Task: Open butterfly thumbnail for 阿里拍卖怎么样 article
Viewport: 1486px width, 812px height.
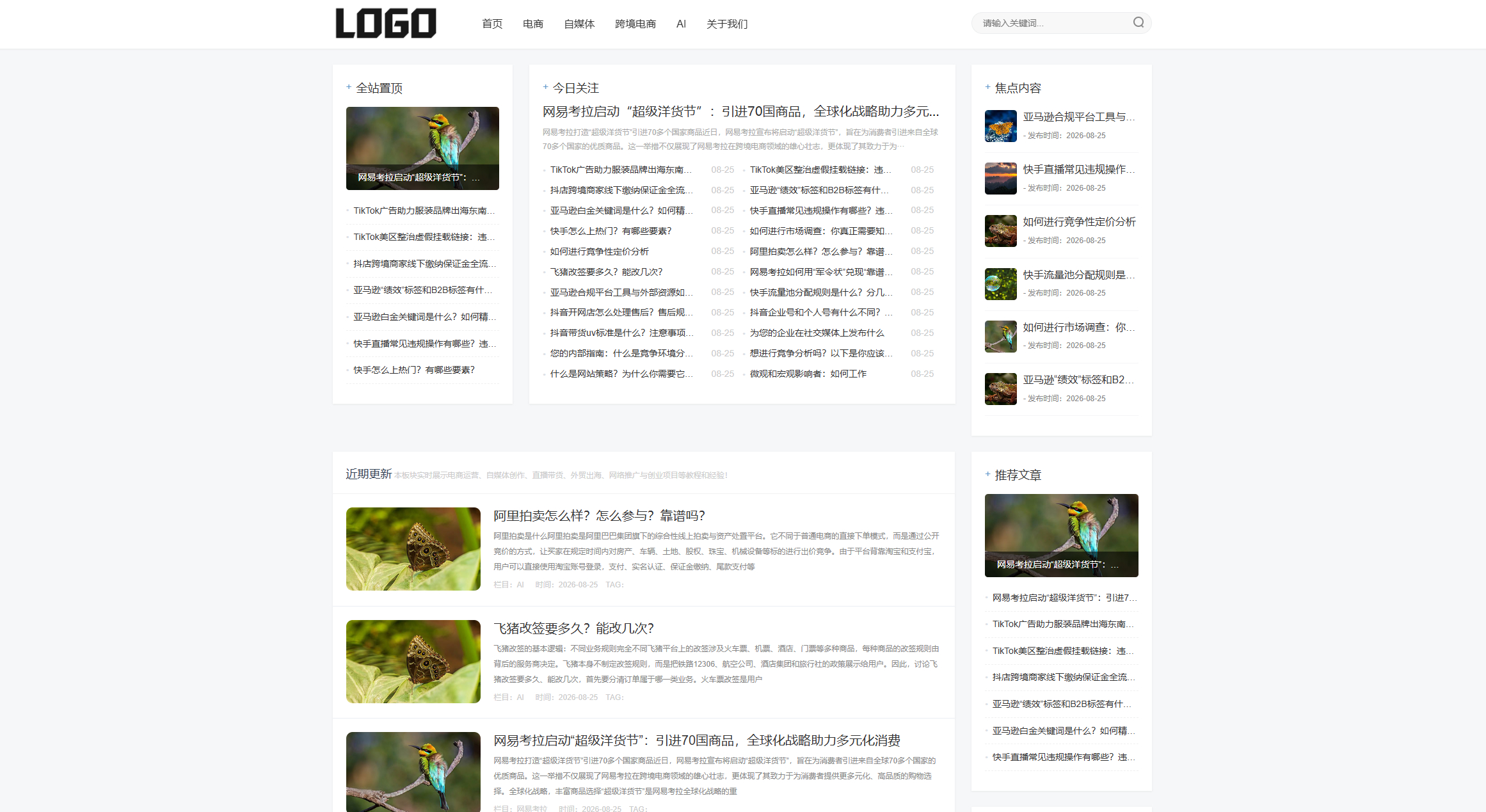Action: tap(413, 549)
